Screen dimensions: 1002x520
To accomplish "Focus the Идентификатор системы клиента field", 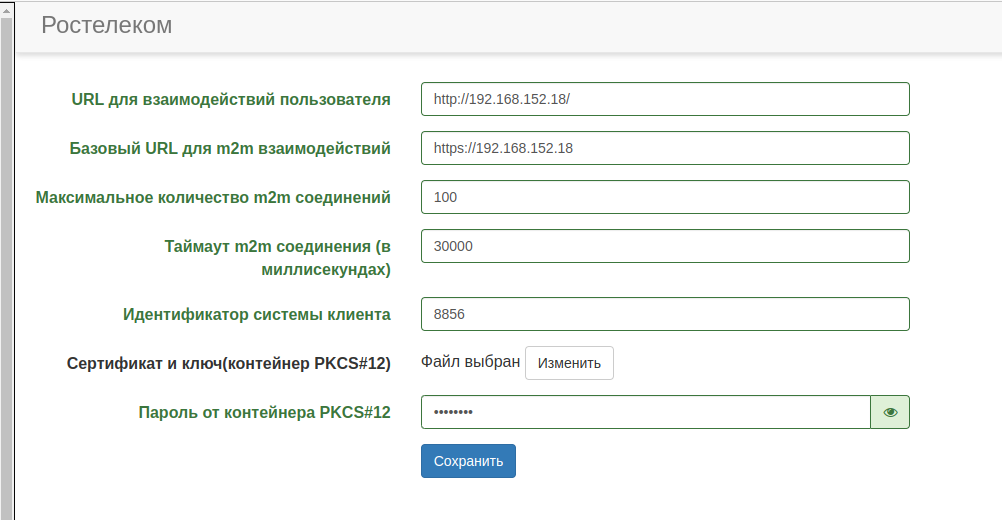I will click(x=665, y=314).
